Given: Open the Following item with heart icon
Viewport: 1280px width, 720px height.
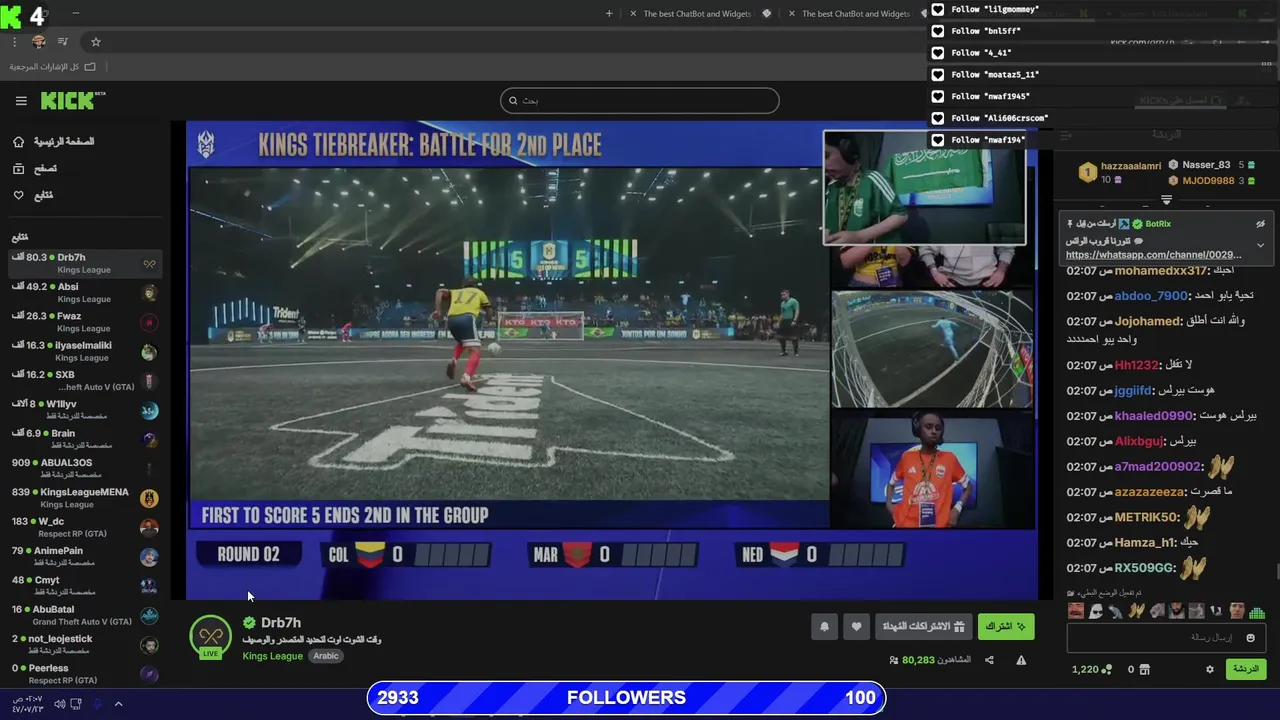Looking at the screenshot, I should coord(33,195).
